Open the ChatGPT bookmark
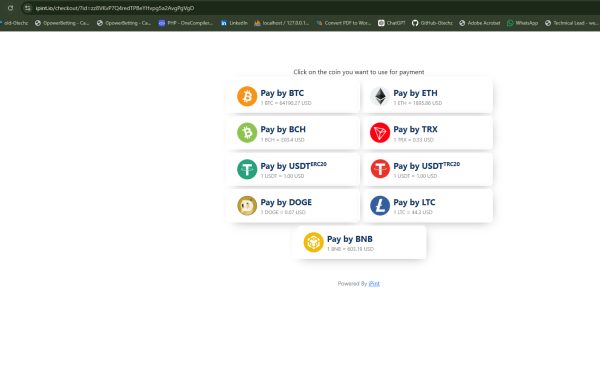The width and height of the screenshot is (600, 377). pyautogui.click(x=391, y=23)
